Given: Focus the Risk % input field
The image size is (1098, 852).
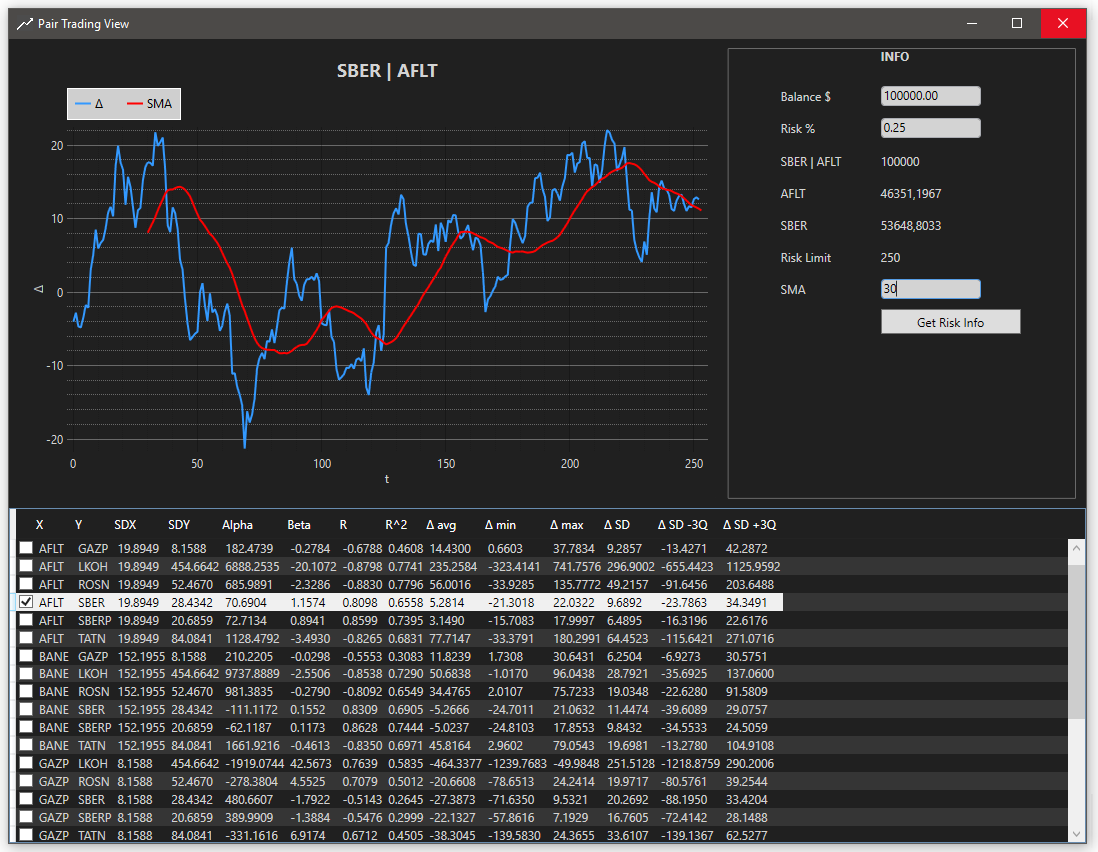Looking at the screenshot, I should pyautogui.click(x=930, y=128).
